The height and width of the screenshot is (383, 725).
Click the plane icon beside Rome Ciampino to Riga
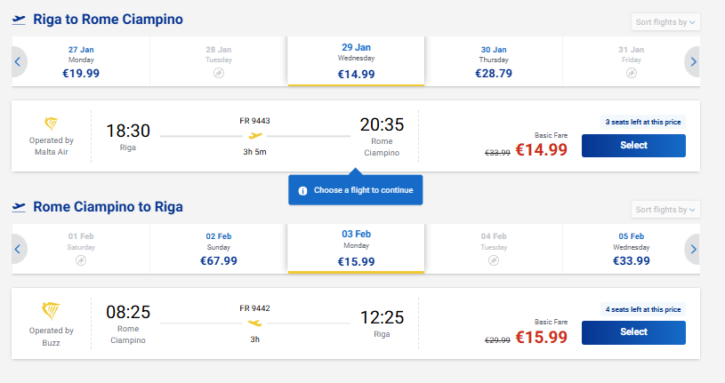pos(18,207)
